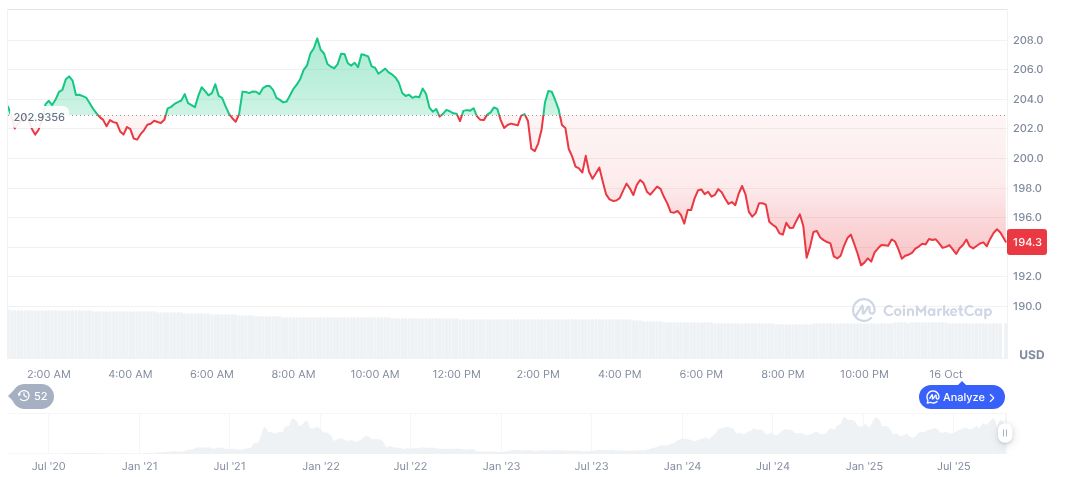Click the 2:00 PM time axis label
The width and height of the screenshot is (1072, 477).
click(x=538, y=374)
